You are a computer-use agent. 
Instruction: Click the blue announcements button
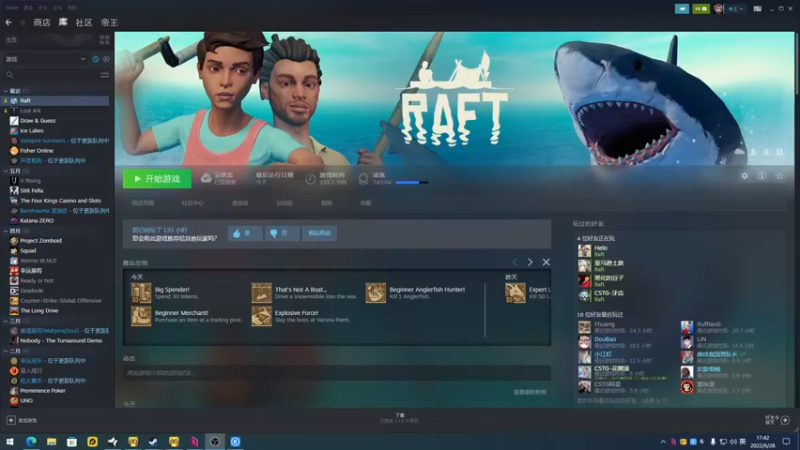pos(682,9)
